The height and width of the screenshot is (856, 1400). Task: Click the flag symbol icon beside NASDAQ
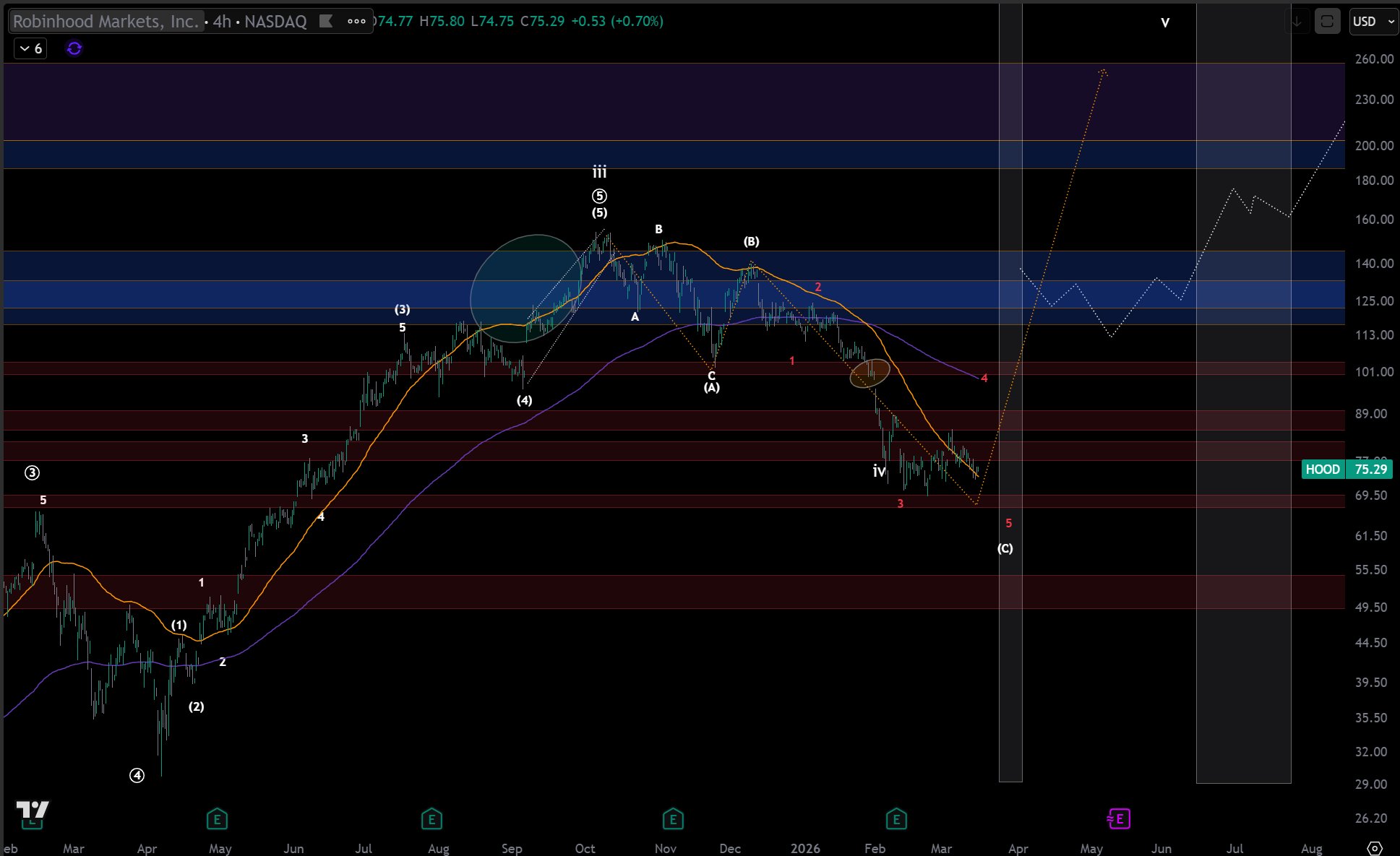pyautogui.click(x=326, y=21)
